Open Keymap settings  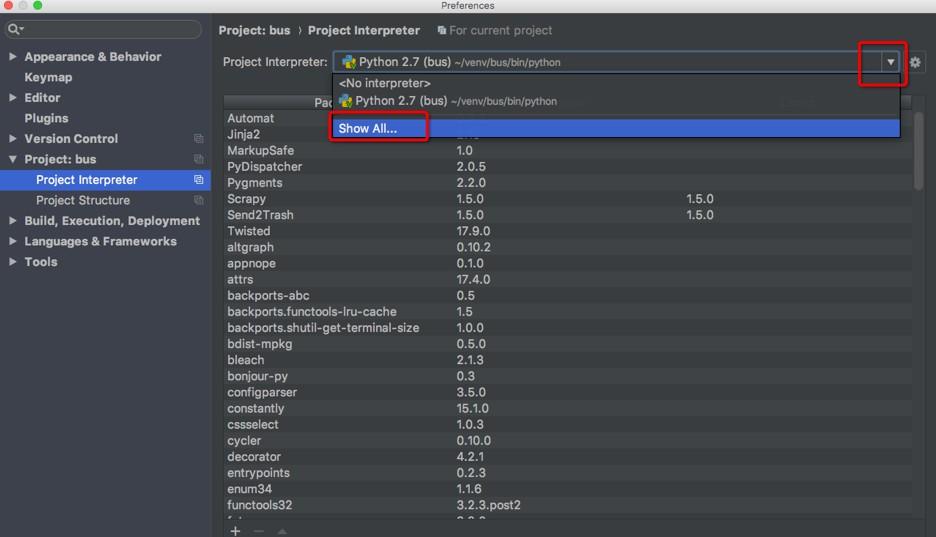coord(48,78)
